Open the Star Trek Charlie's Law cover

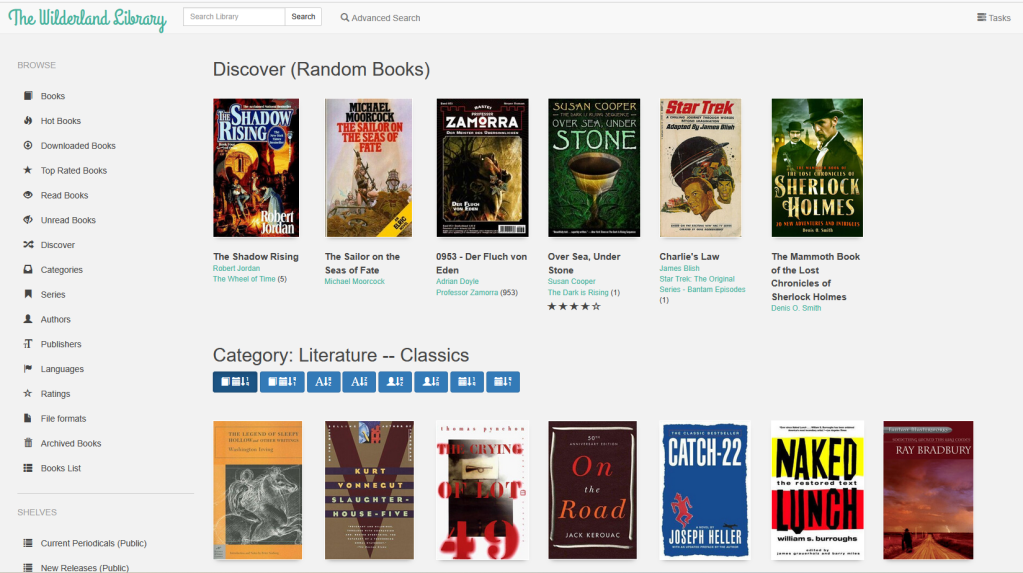701,168
